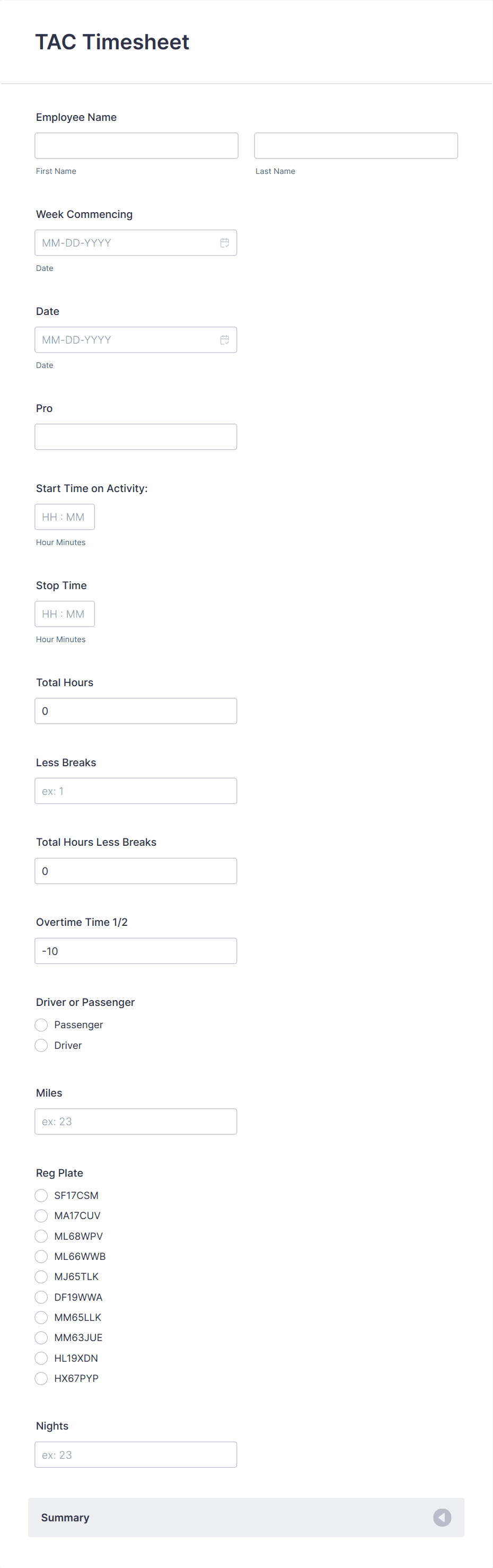Open calendar icon in the Date field
Viewport: 493px width, 1568px height.
tap(225, 340)
